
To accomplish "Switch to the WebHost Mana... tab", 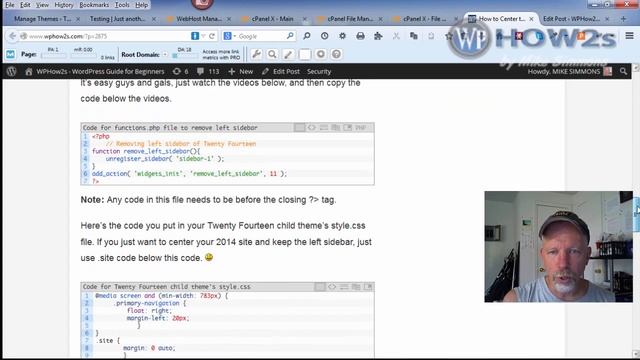I will (198, 19).
